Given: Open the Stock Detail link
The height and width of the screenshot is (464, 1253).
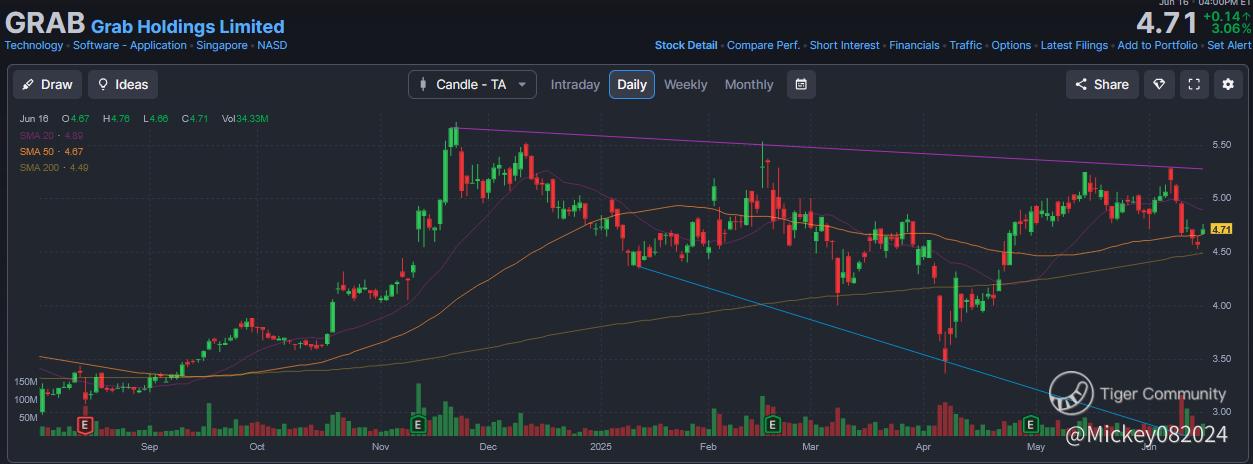Looking at the screenshot, I should pyautogui.click(x=686, y=45).
